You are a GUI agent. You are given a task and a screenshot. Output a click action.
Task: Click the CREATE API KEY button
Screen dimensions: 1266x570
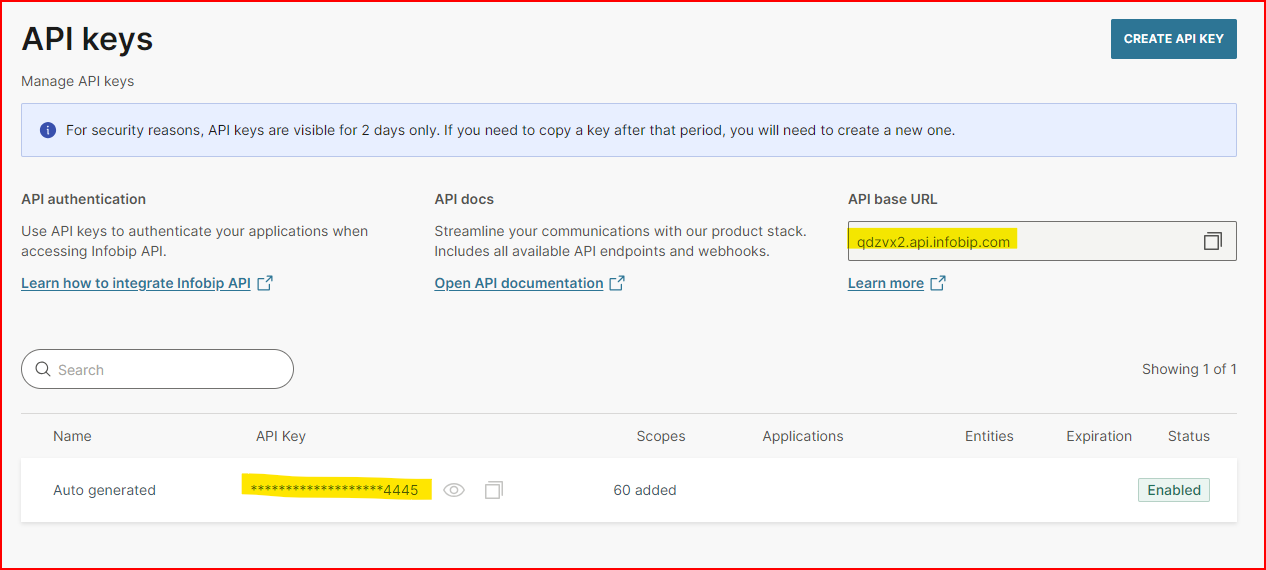[x=1173, y=39]
